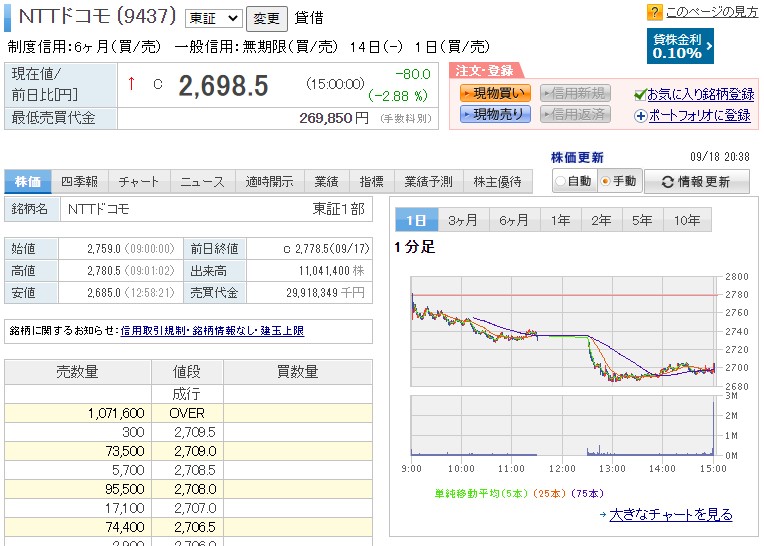Image resolution: width=764 pixels, height=546 pixels.
Task: Switch to ニュース tab
Action: pos(203,182)
